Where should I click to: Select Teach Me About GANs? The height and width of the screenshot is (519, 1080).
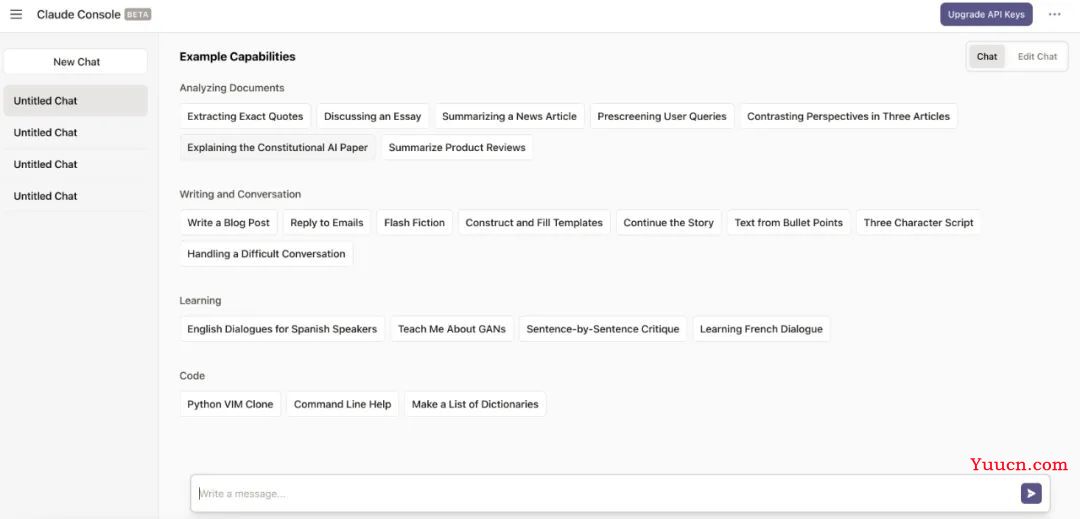(452, 329)
